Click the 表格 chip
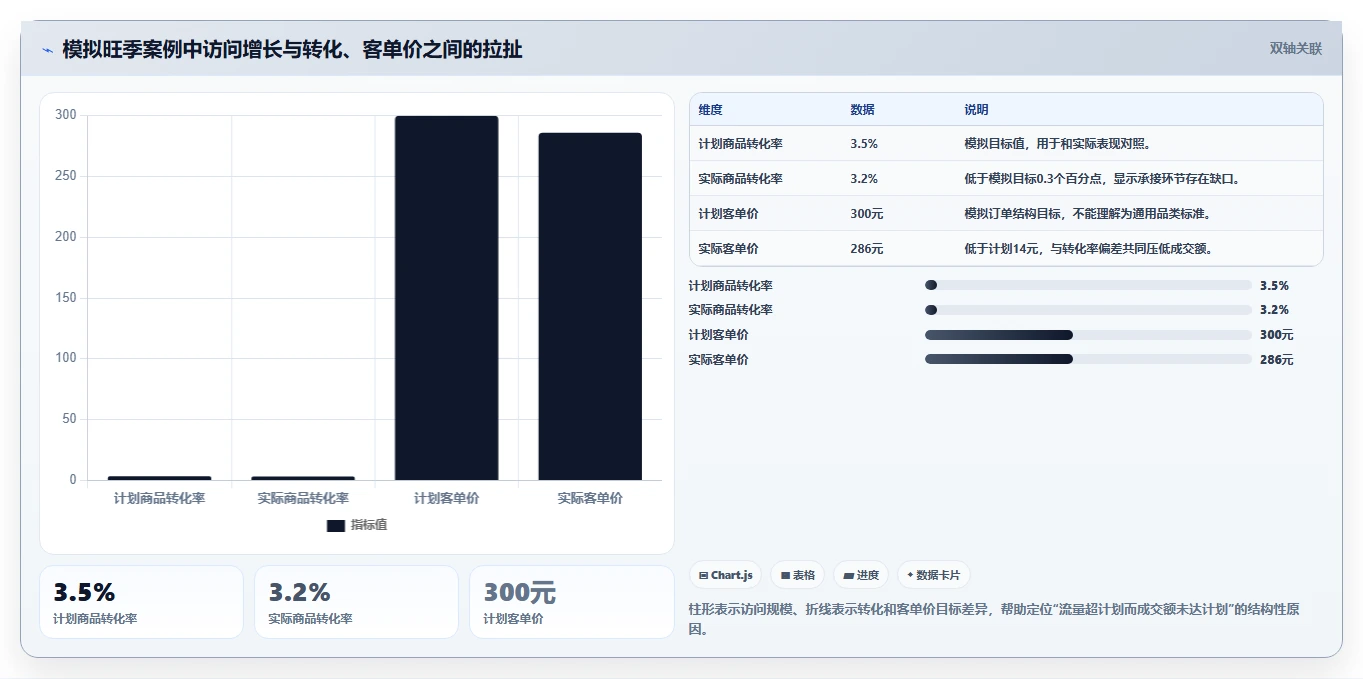 pos(797,575)
